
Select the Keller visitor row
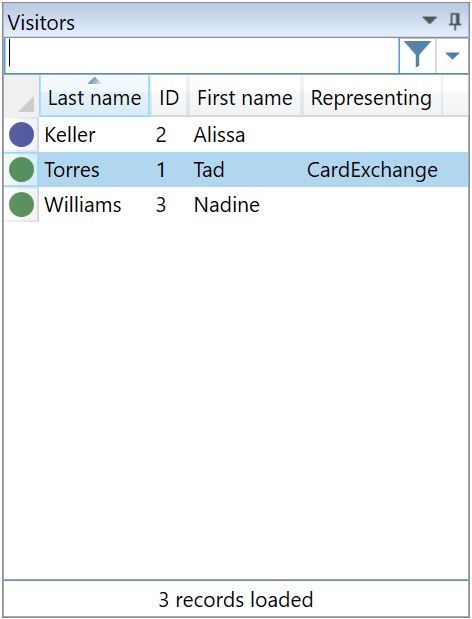tap(236, 135)
